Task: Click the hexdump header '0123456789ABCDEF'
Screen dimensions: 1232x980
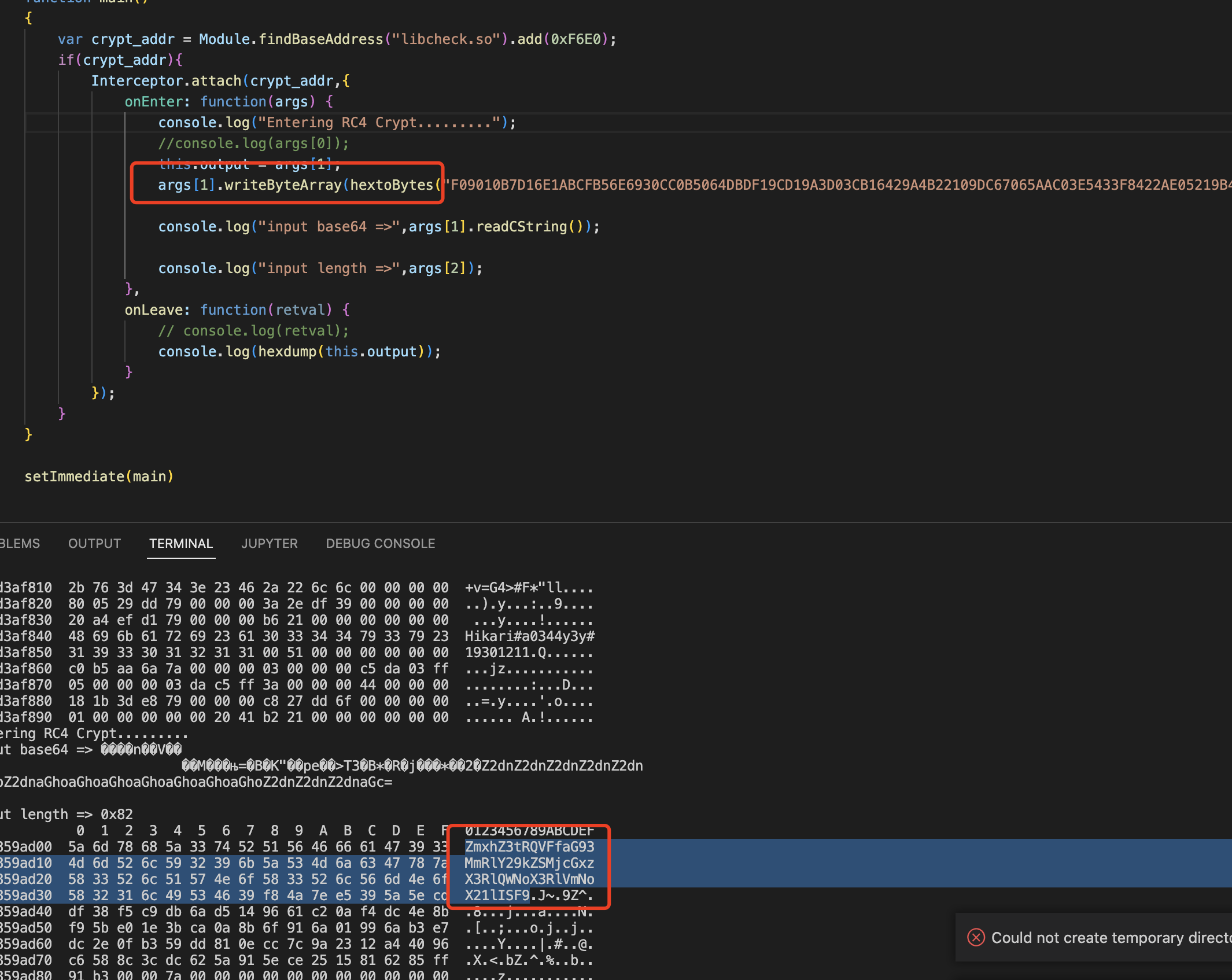Action: pyautogui.click(x=529, y=831)
